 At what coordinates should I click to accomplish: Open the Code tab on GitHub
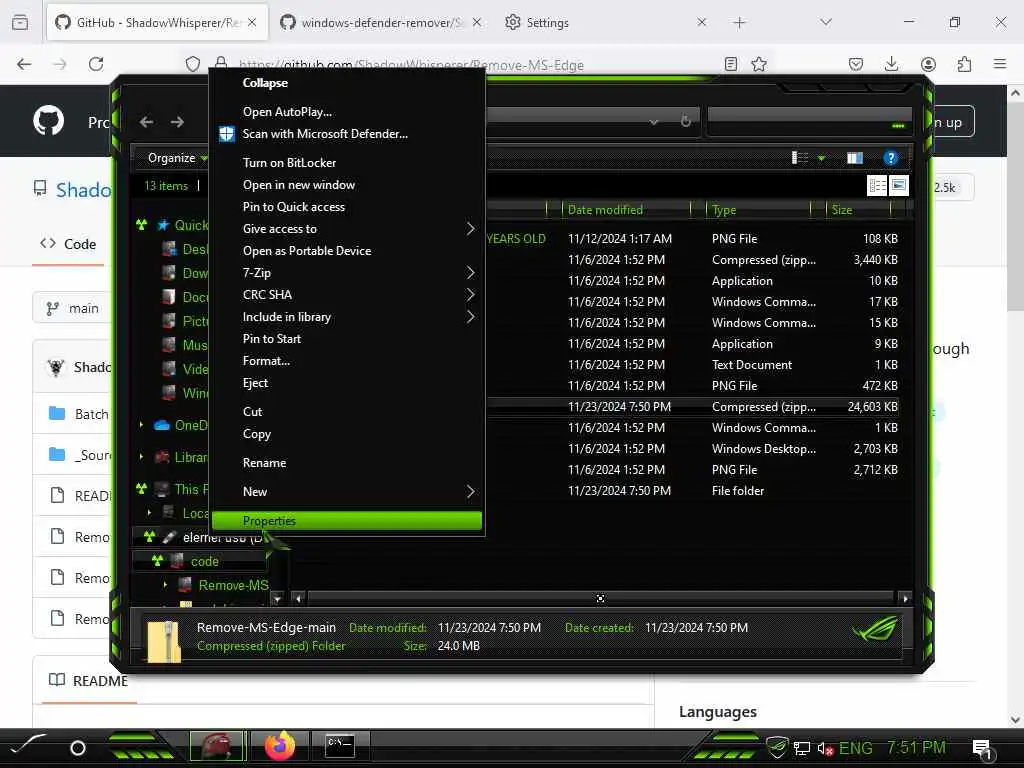[68, 244]
